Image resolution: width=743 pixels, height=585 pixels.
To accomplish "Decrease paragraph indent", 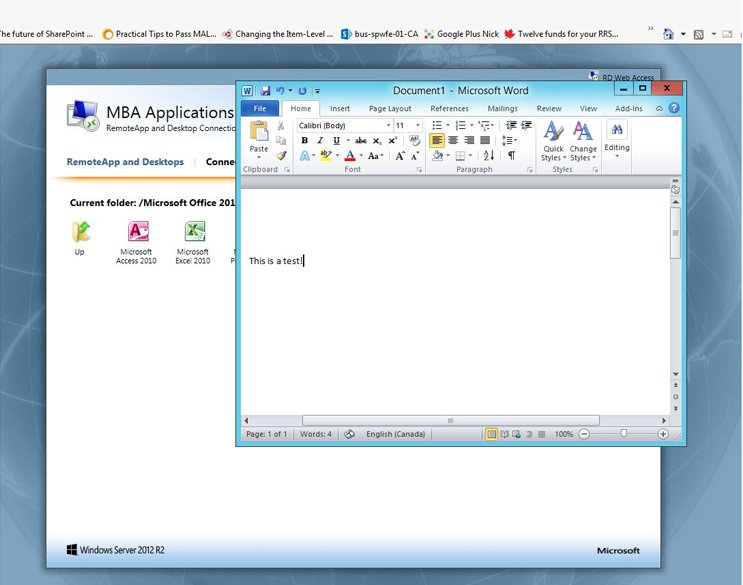I will [511, 125].
